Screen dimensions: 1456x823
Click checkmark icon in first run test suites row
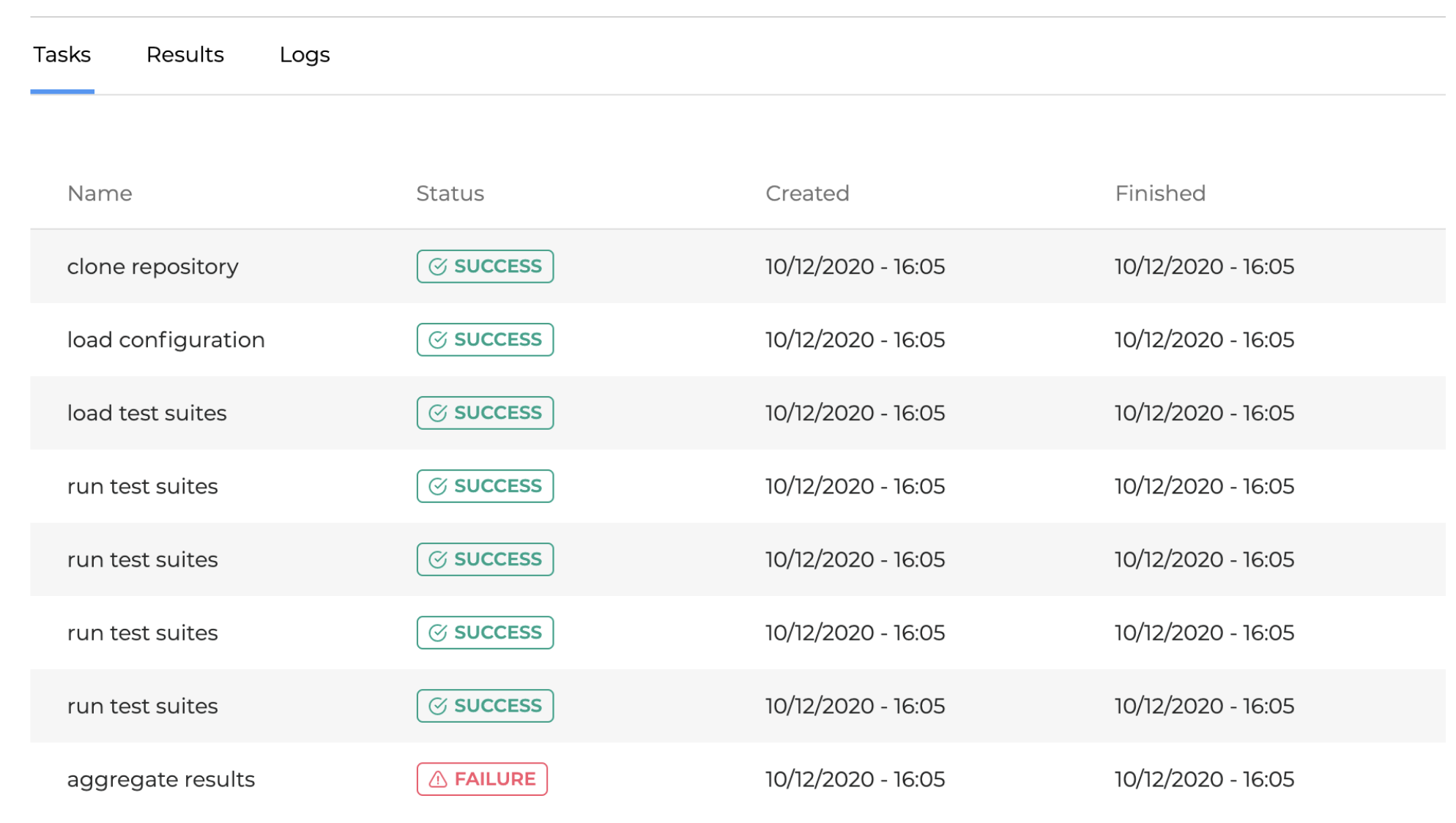[437, 486]
